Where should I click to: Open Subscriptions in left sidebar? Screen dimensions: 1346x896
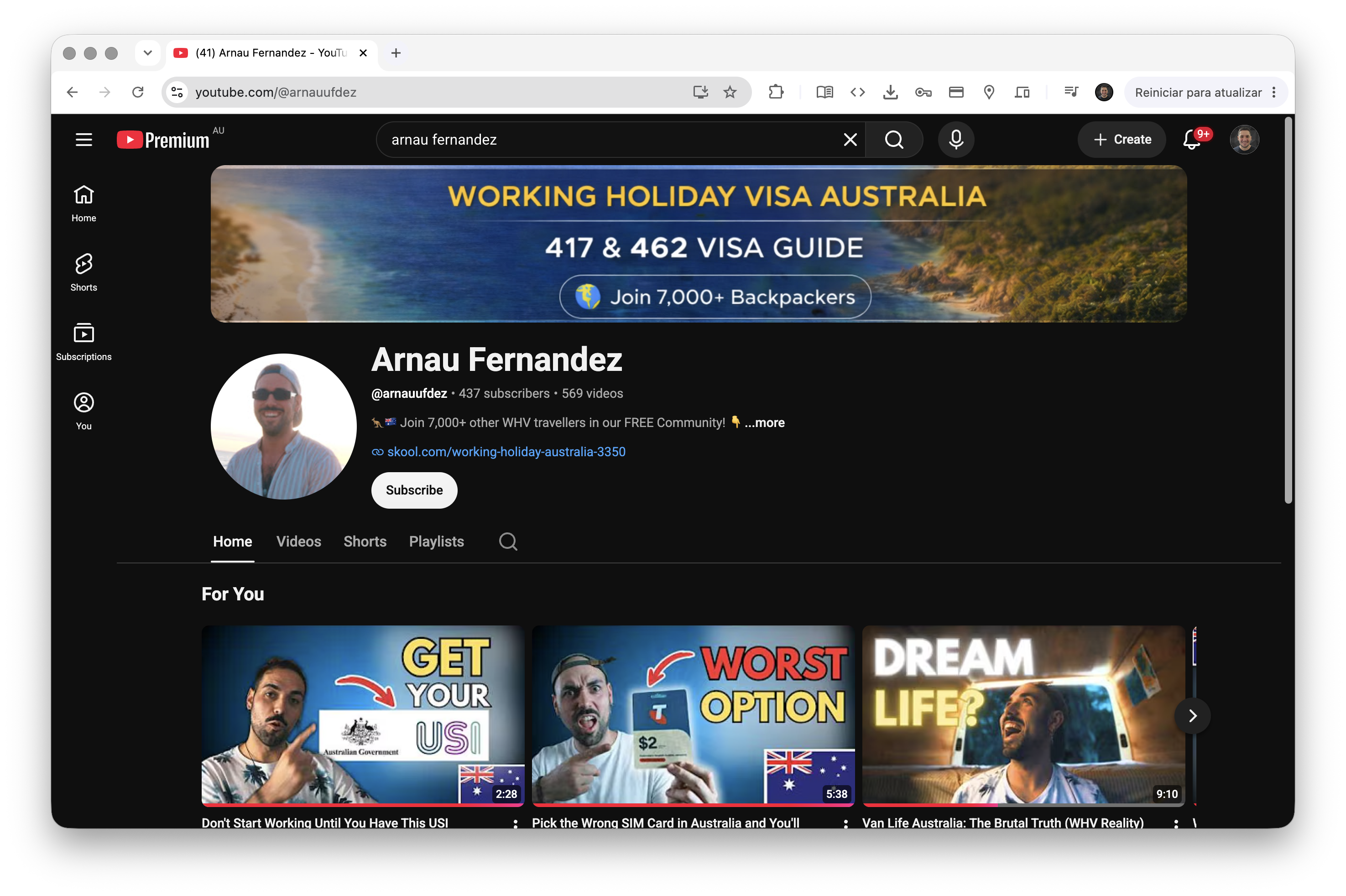[x=83, y=342]
